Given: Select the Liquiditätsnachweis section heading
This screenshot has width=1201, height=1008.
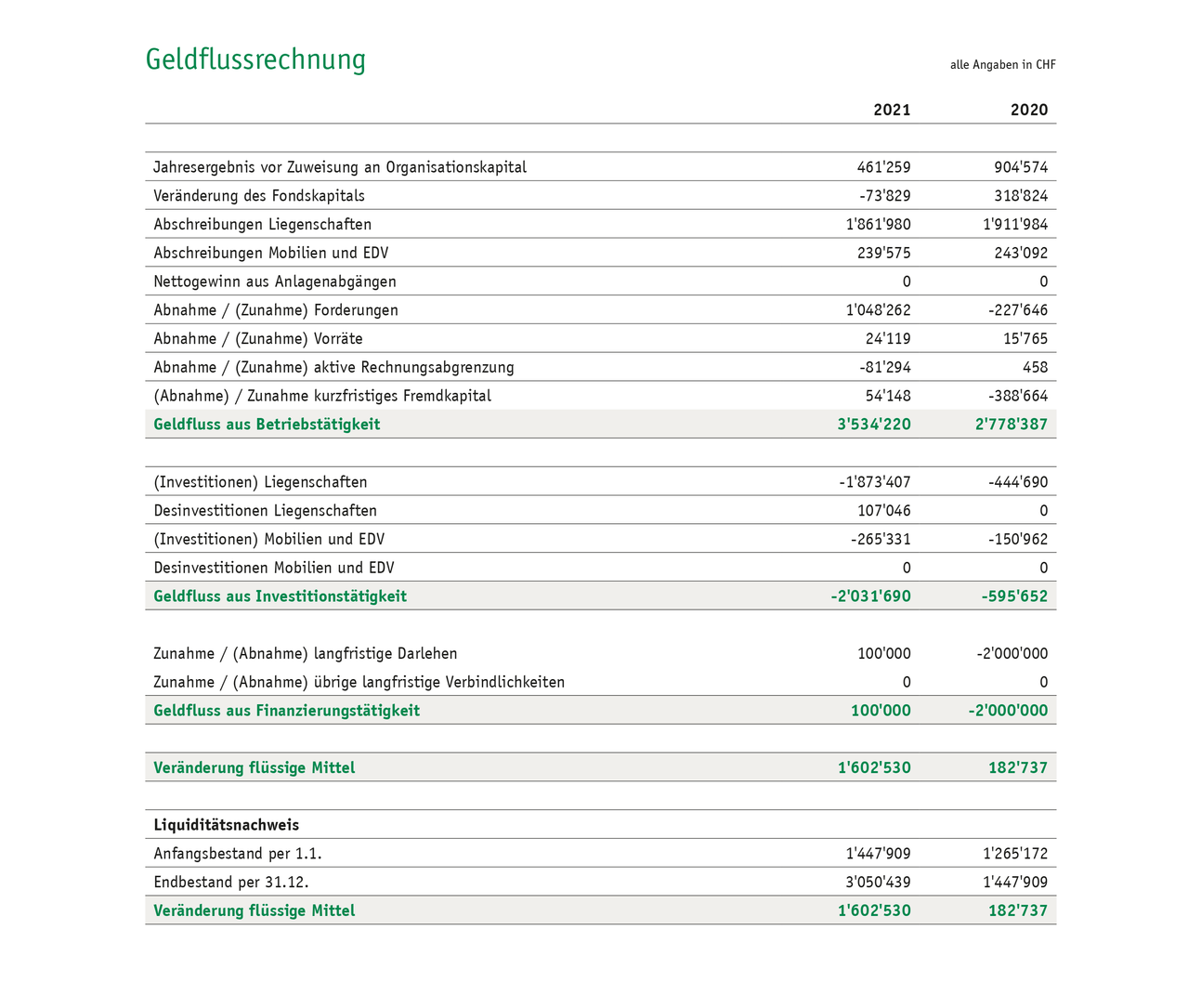Looking at the screenshot, I should click(226, 825).
